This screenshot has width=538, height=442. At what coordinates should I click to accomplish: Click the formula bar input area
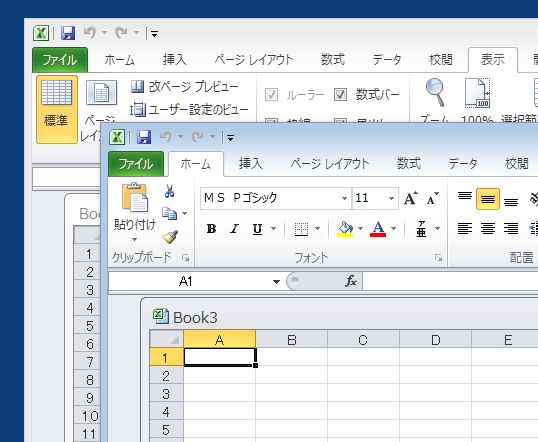coord(450,281)
